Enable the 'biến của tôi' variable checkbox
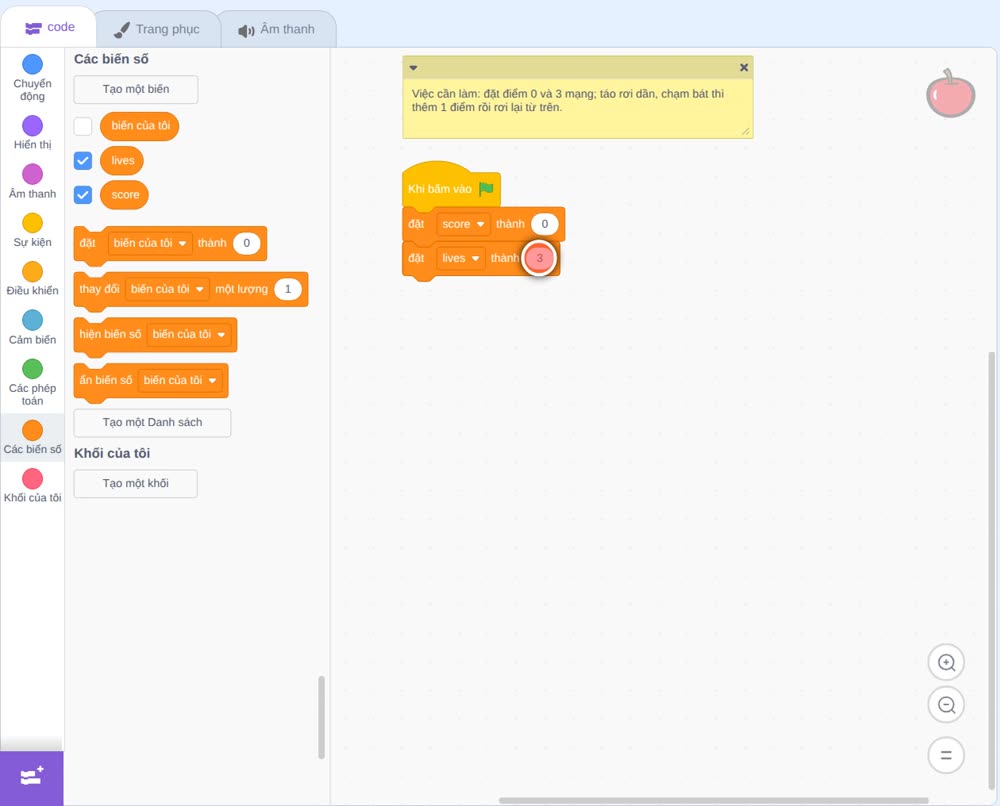Viewport: 1000px width, 806px height. point(83,126)
